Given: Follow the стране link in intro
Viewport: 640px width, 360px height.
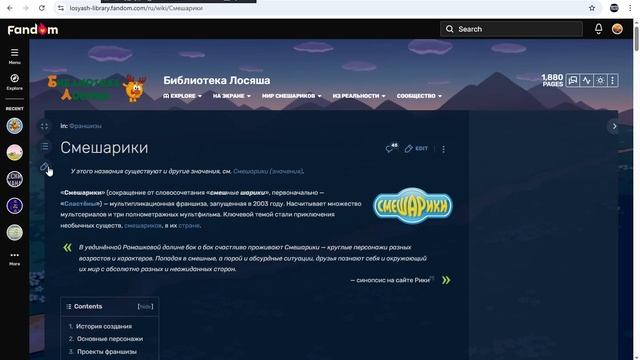Looking at the screenshot, I should point(189,225).
